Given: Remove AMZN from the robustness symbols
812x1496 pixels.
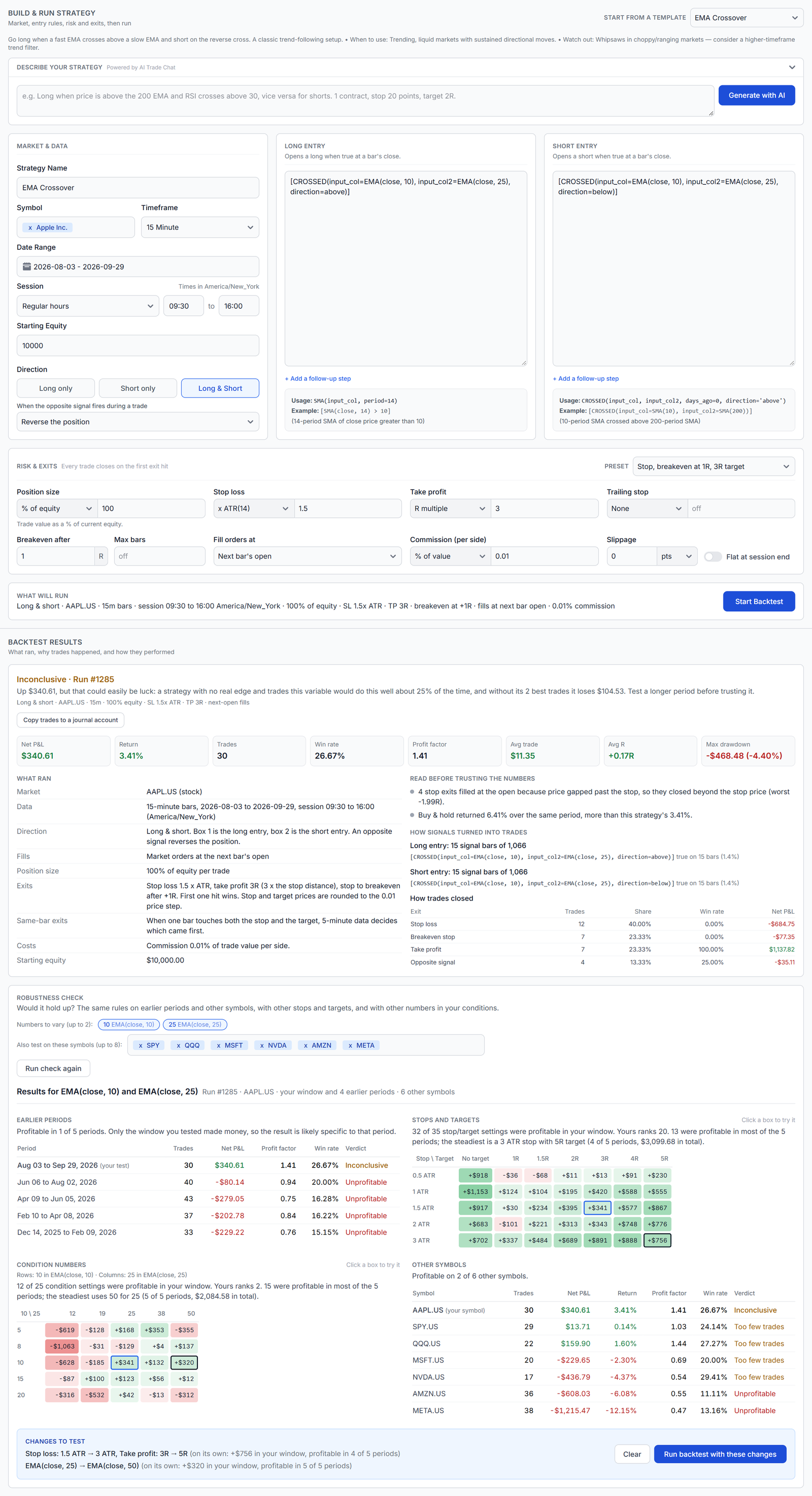Looking at the screenshot, I should [306, 1045].
